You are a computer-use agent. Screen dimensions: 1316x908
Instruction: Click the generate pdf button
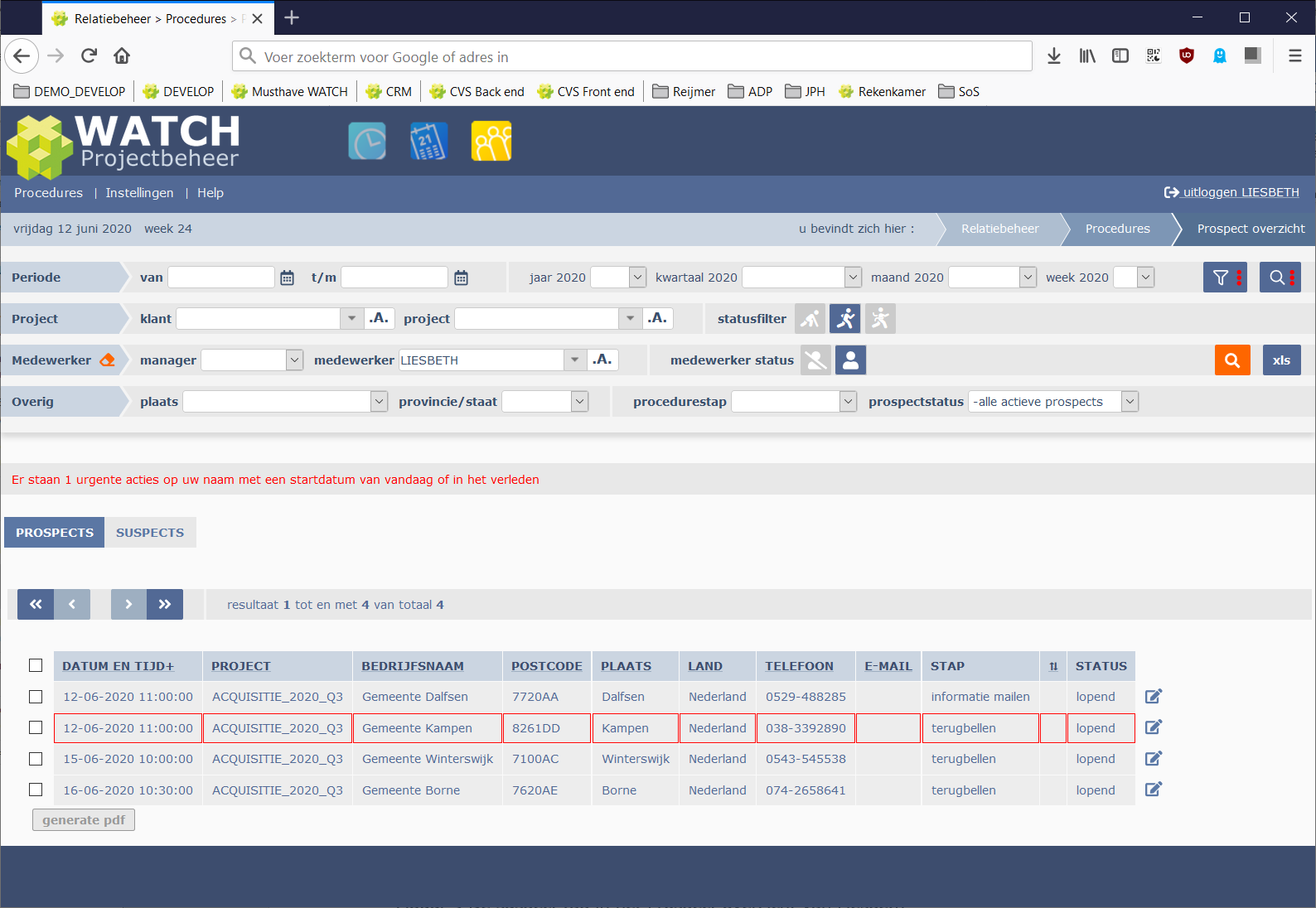84,819
